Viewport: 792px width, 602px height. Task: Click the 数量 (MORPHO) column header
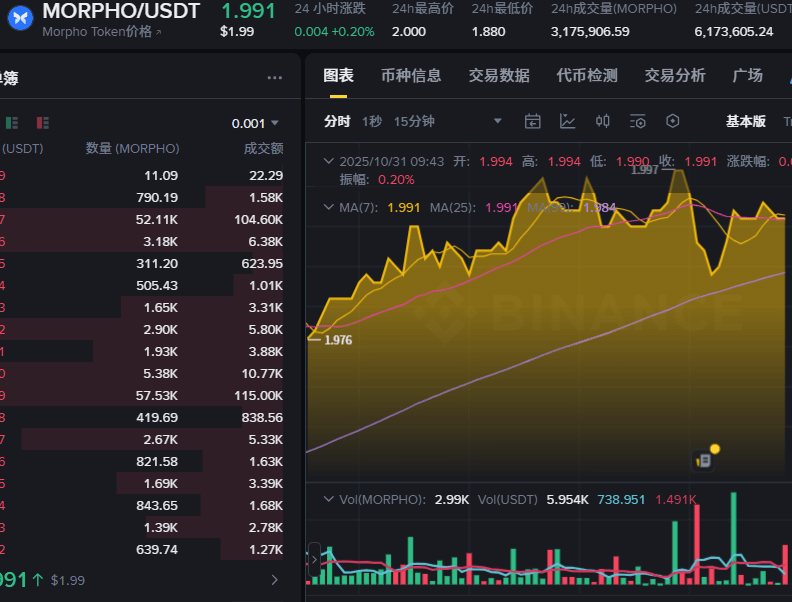pos(132,148)
